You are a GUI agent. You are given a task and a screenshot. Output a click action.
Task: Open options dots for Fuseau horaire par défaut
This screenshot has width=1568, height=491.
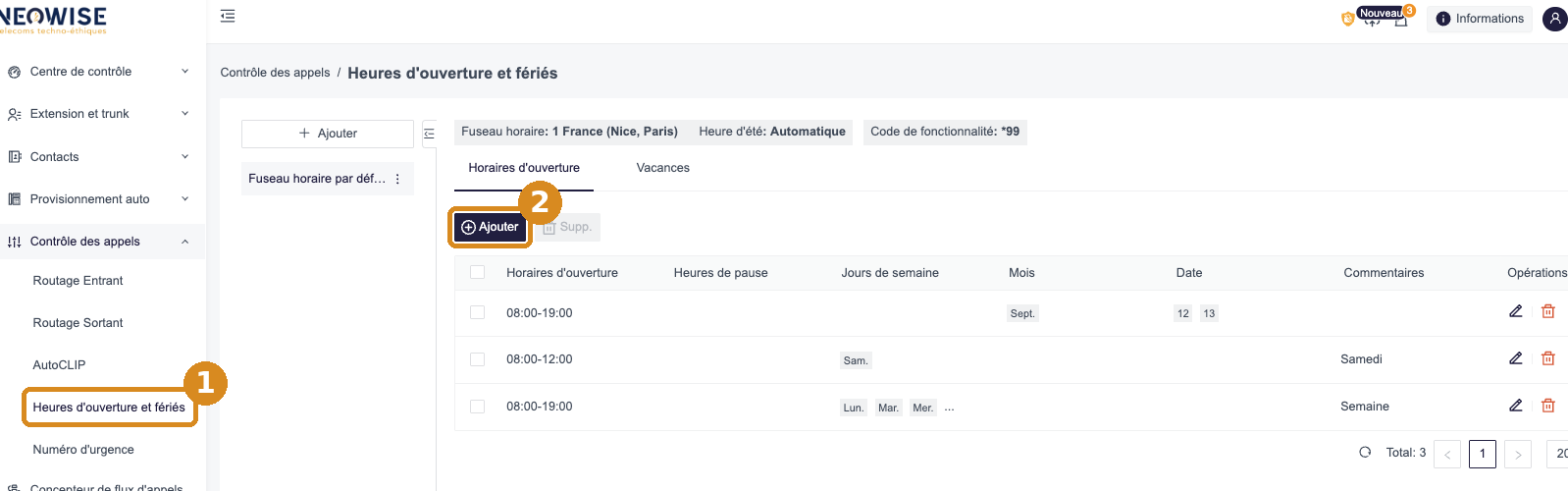pyautogui.click(x=397, y=179)
